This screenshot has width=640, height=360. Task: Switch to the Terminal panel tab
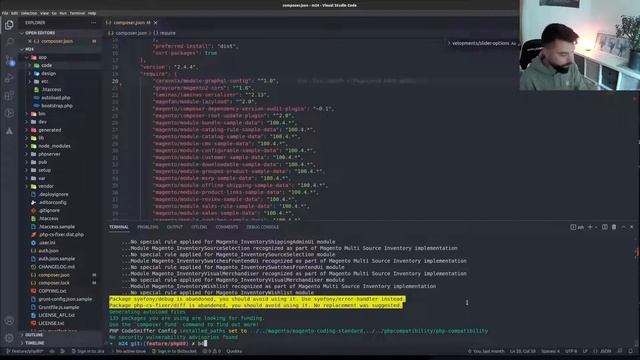119,227
